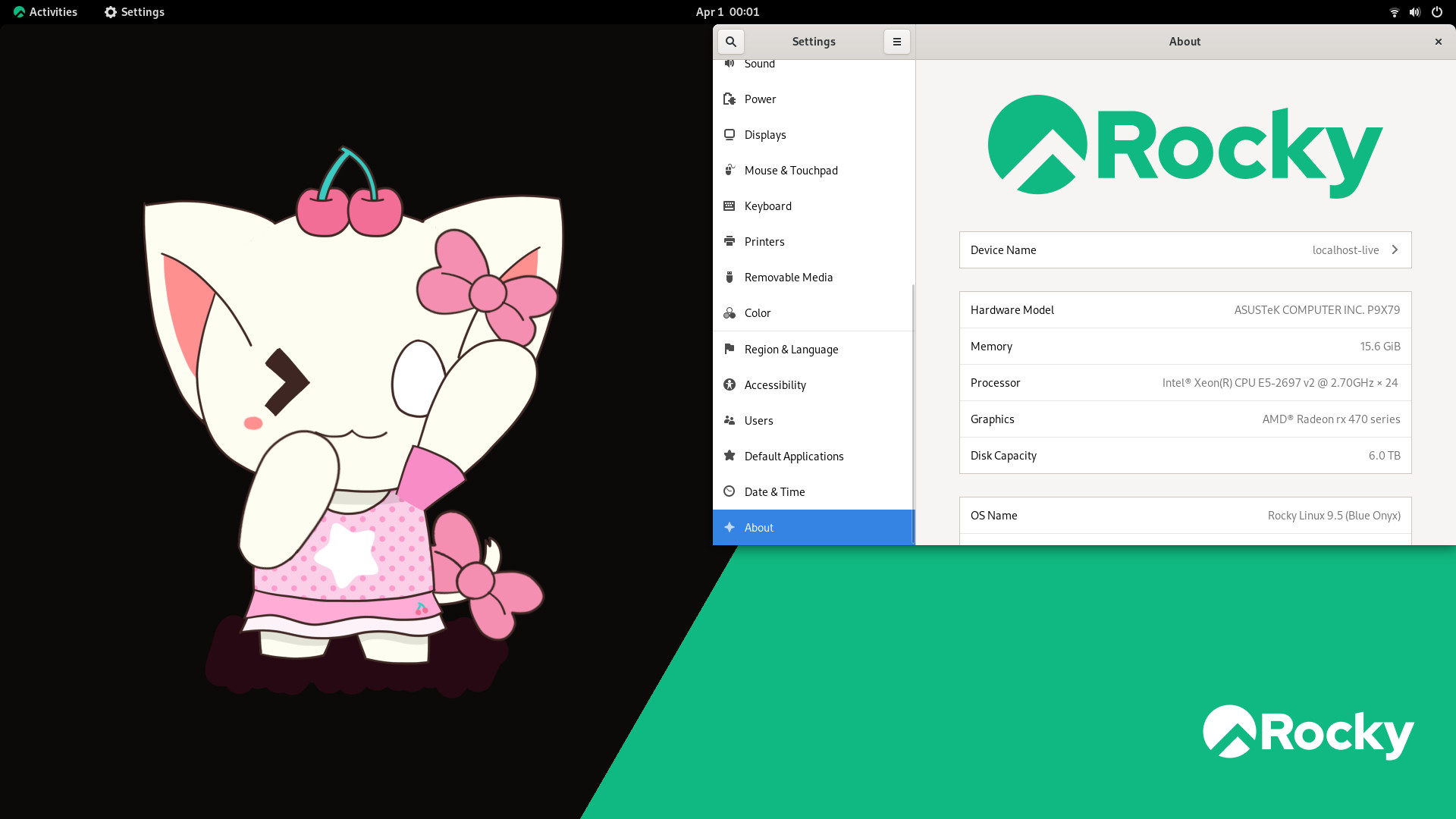Click the Sound speaker icon in sidebar
Screen dimensions: 1456x819
[x=730, y=64]
